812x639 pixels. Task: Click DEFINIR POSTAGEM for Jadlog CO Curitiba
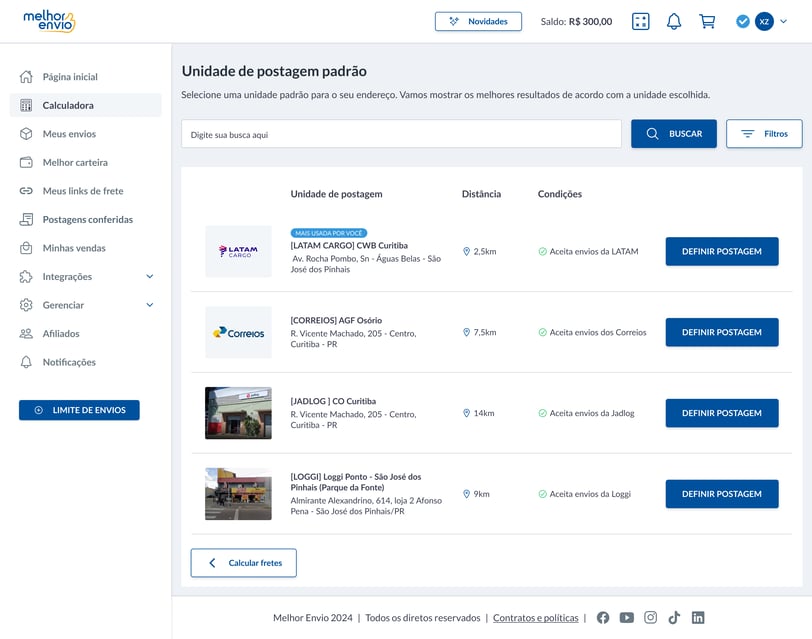(x=722, y=413)
